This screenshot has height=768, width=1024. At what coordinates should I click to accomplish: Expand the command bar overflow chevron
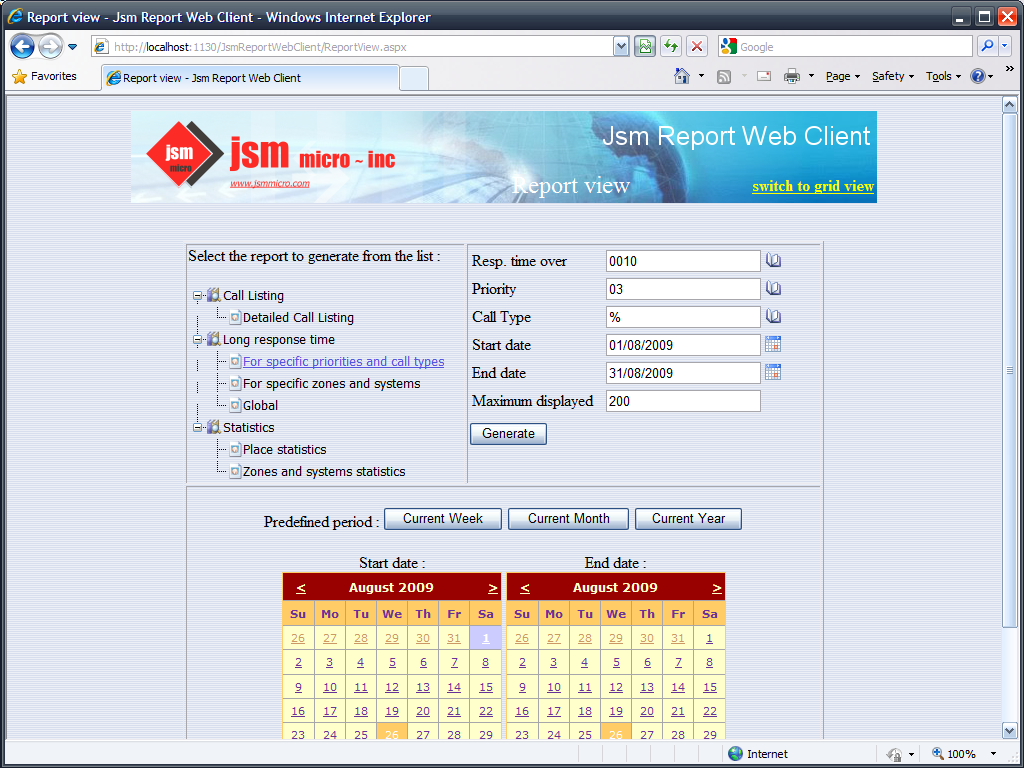[x=1010, y=69]
